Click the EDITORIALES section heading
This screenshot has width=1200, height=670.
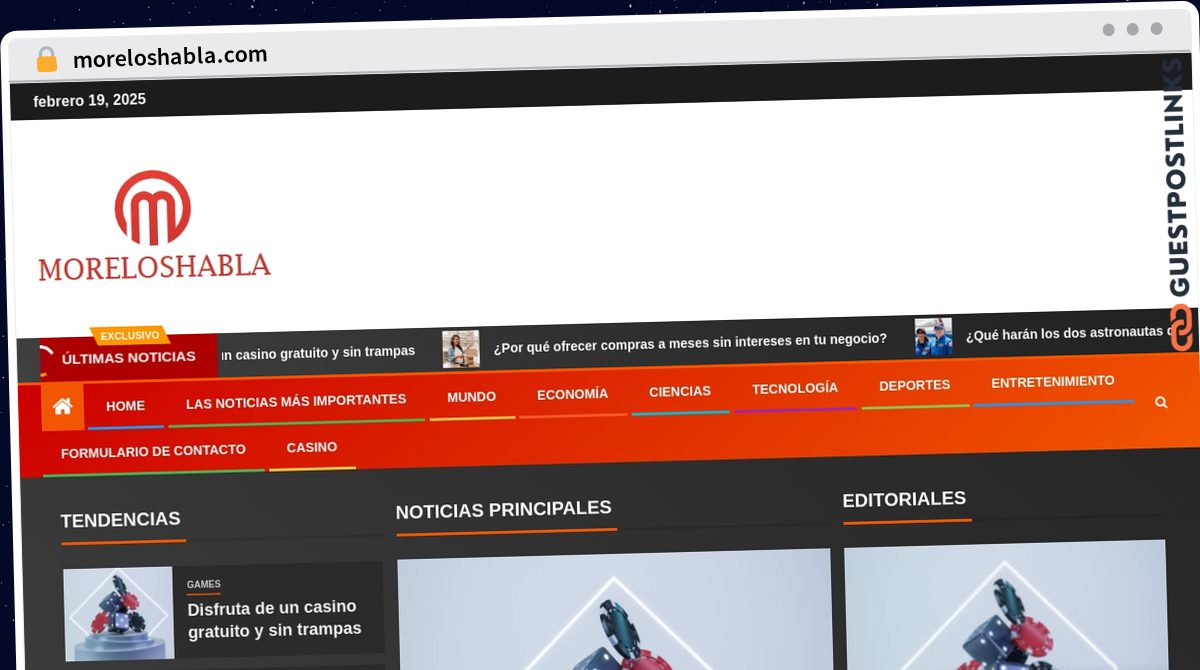point(904,499)
